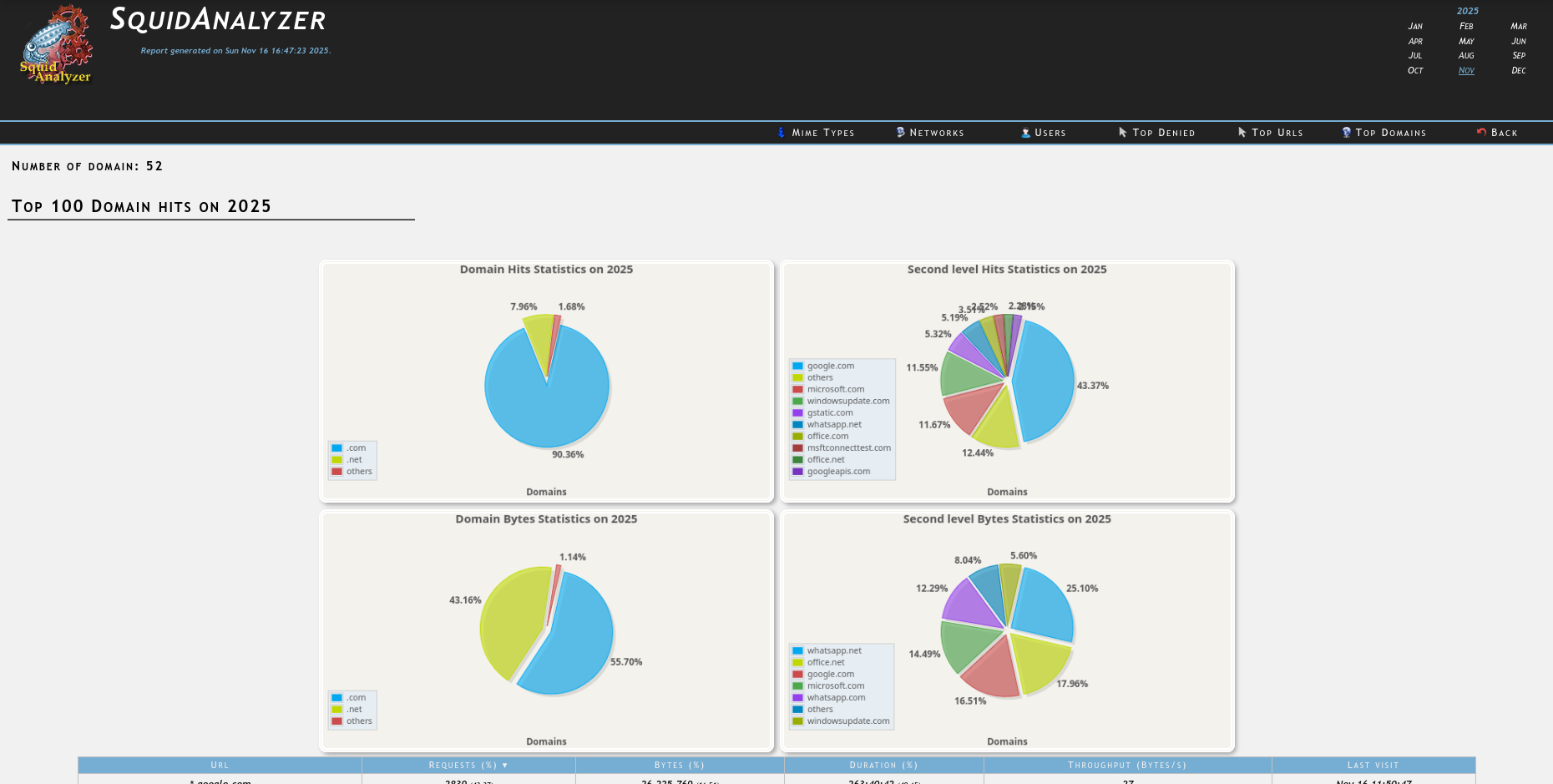Open the Mime Types report

tap(823, 133)
